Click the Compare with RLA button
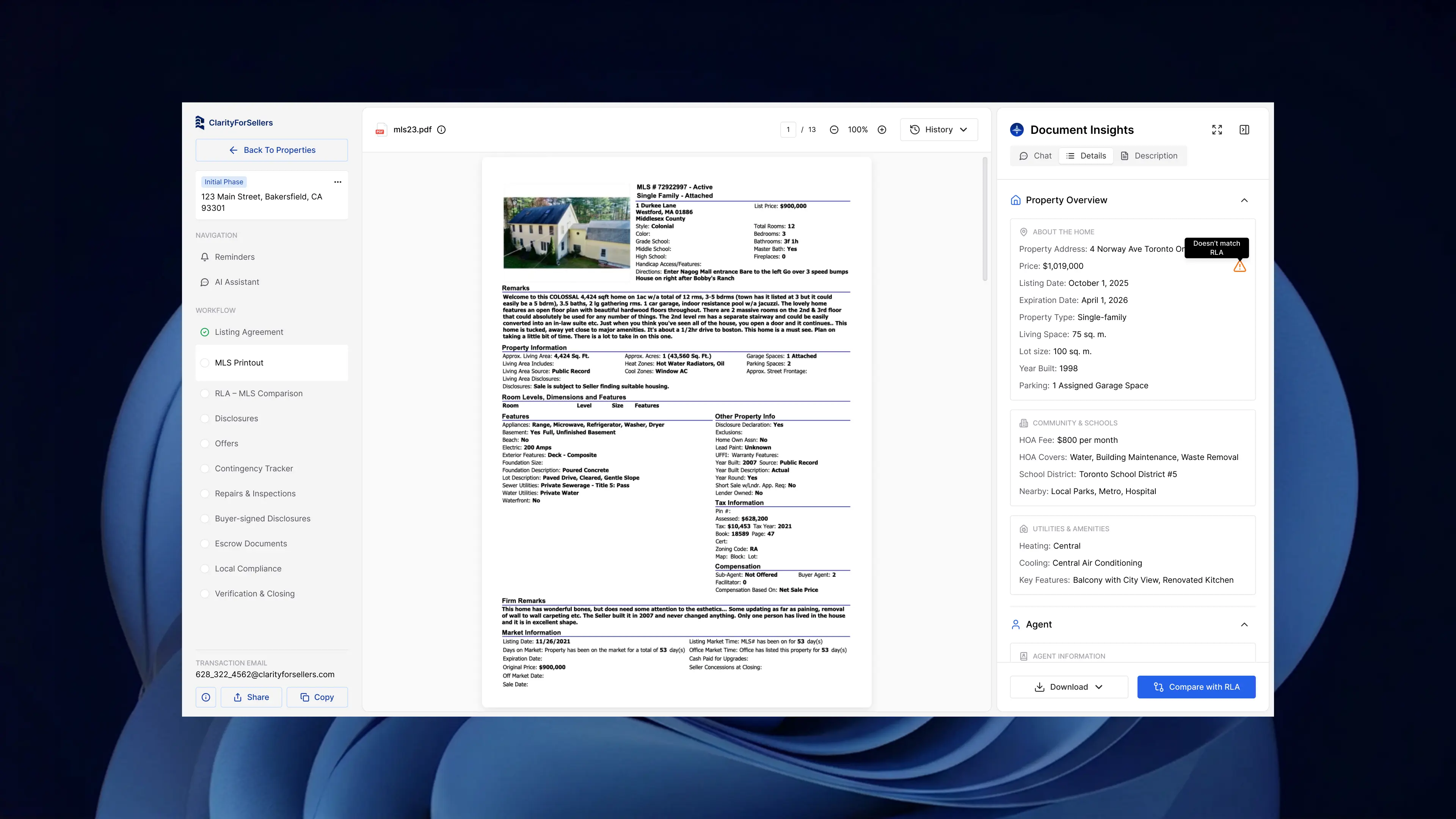Viewport: 1456px width, 819px height. click(x=1196, y=687)
